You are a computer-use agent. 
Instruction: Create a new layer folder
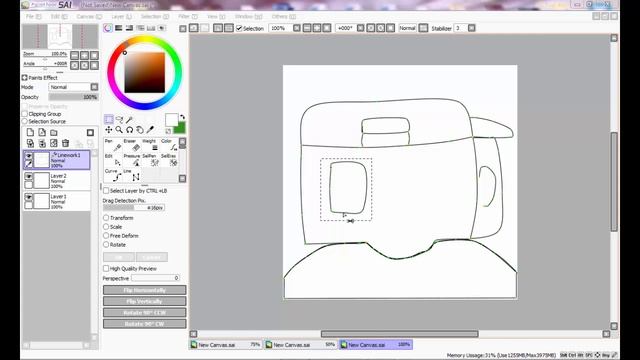coord(54,132)
